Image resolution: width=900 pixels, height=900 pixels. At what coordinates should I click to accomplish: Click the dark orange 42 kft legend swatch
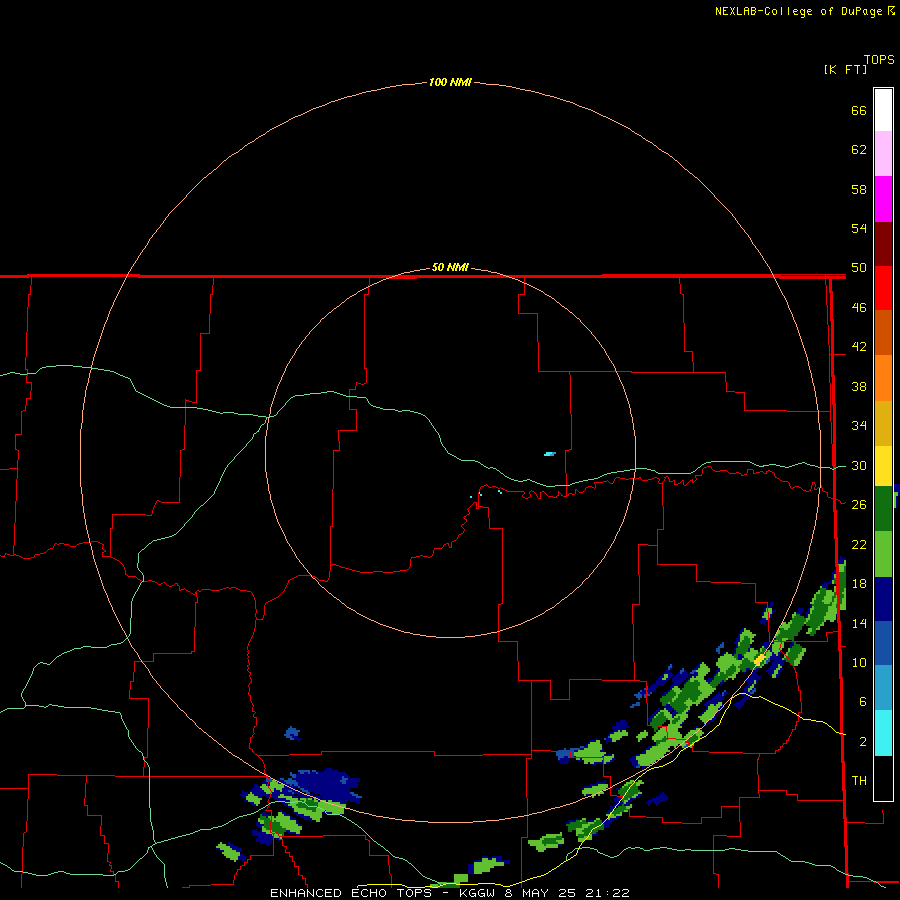point(883,333)
